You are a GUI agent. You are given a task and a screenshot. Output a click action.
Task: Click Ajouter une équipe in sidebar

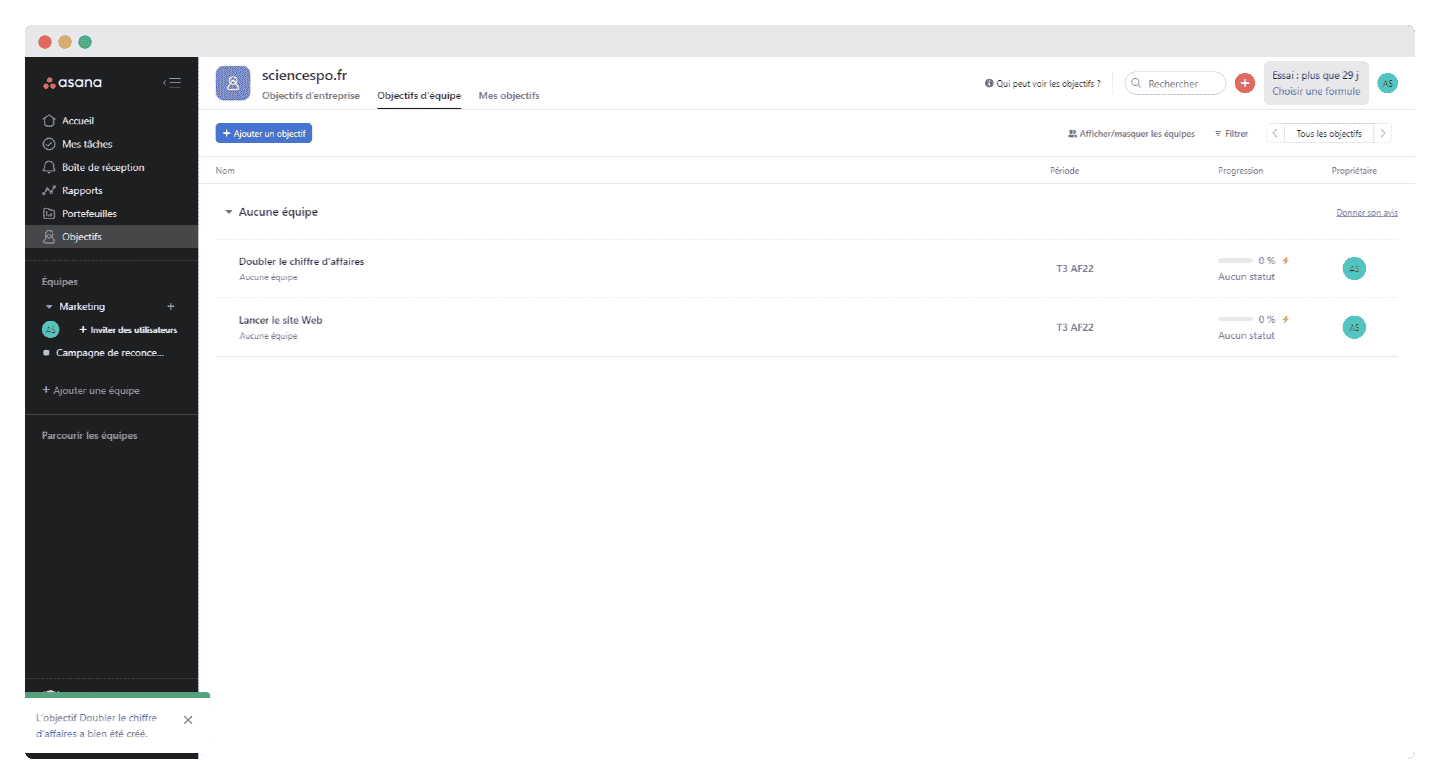pos(91,391)
